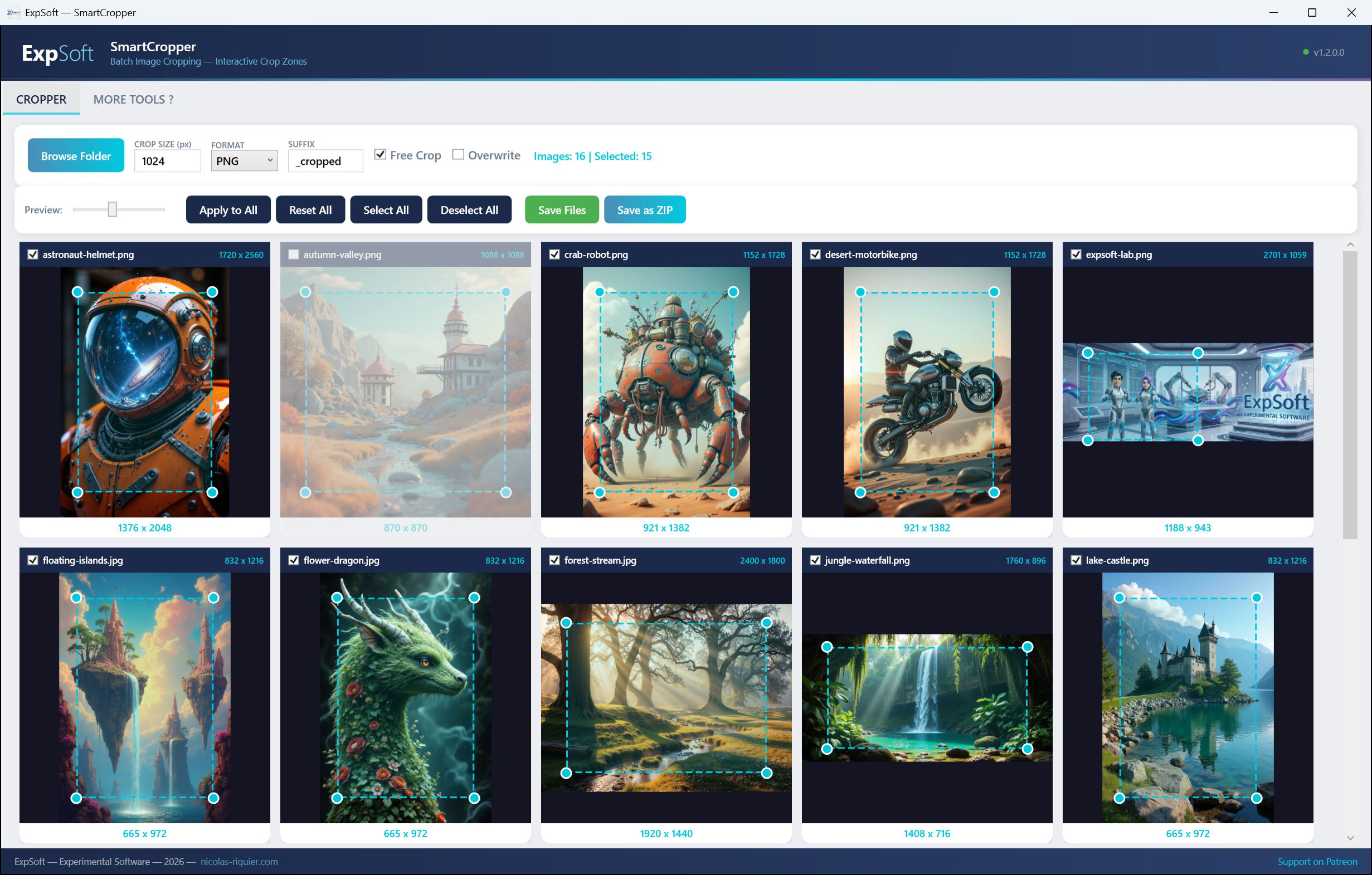Screen dimensions: 1372x875
Task: Uncheck the desert-motorbike.png checkbox
Action: tap(815, 255)
